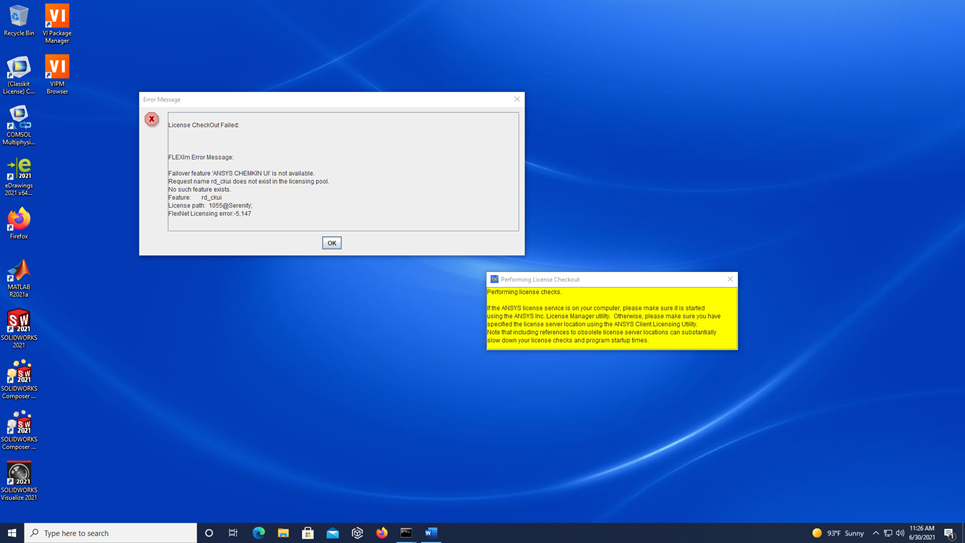Open the Windows Start menu
Viewport: 965px width, 543px height.
pyautogui.click(x=12, y=533)
